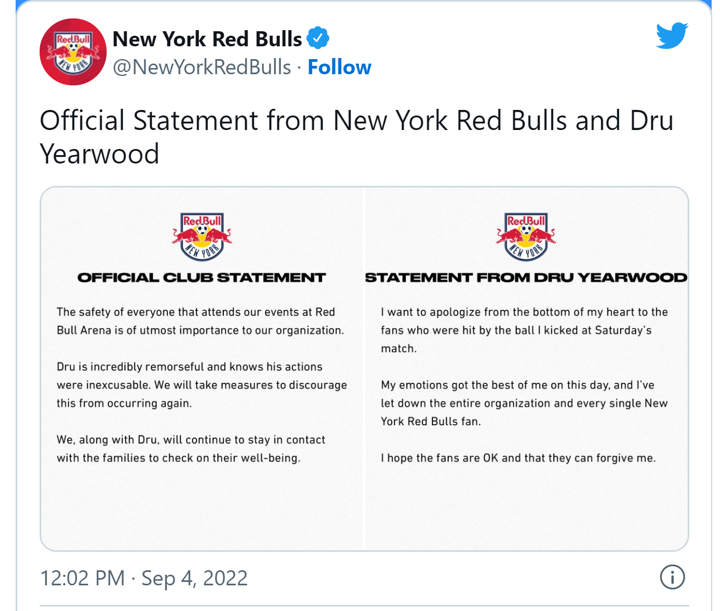Click paragraph saying Dru is incredibly remorseful
The height and width of the screenshot is (611, 720).
(x=200, y=385)
